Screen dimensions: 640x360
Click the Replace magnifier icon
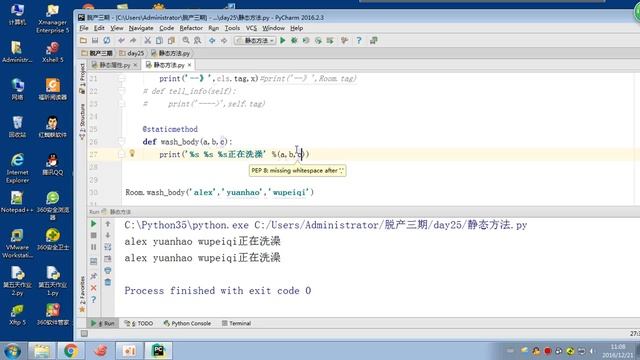click(x=198, y=40)
